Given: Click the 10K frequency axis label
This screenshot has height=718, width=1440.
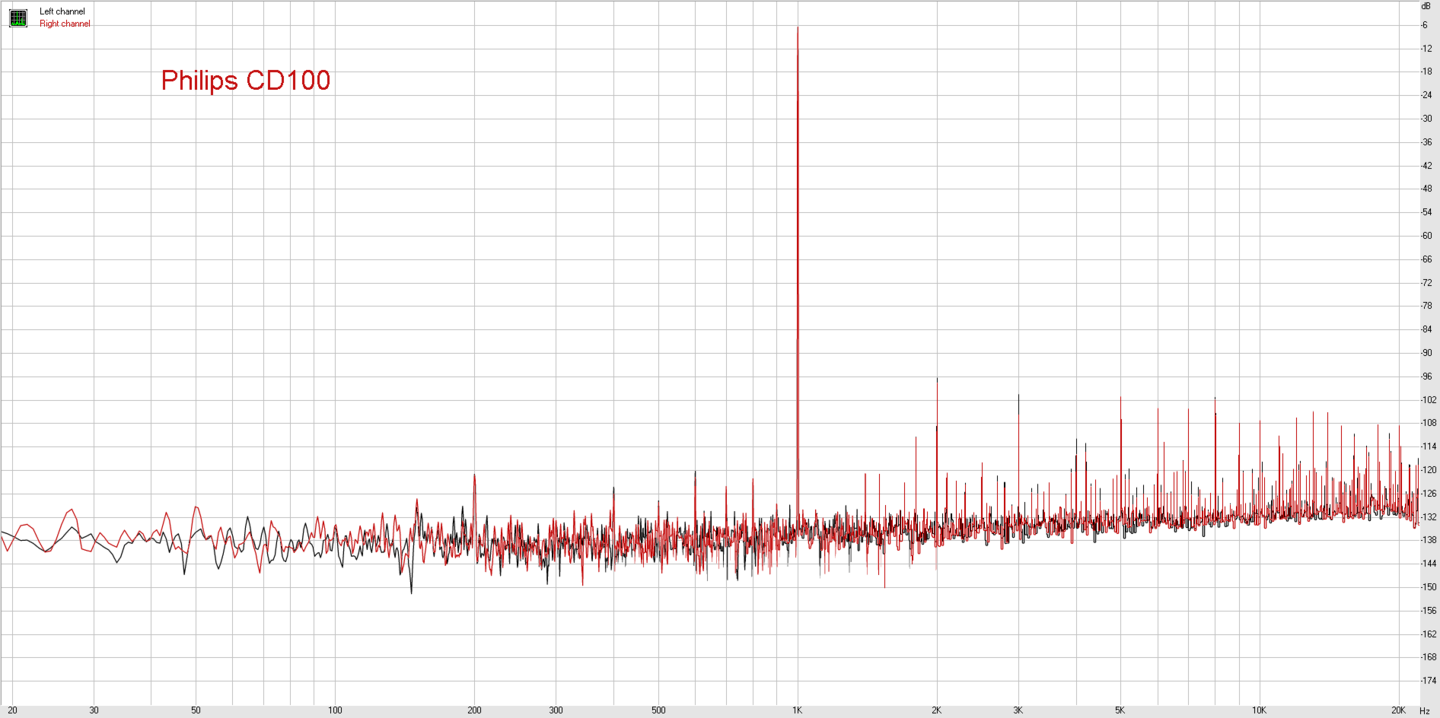Looking at the screenshot, I should tap(1259, 711).
